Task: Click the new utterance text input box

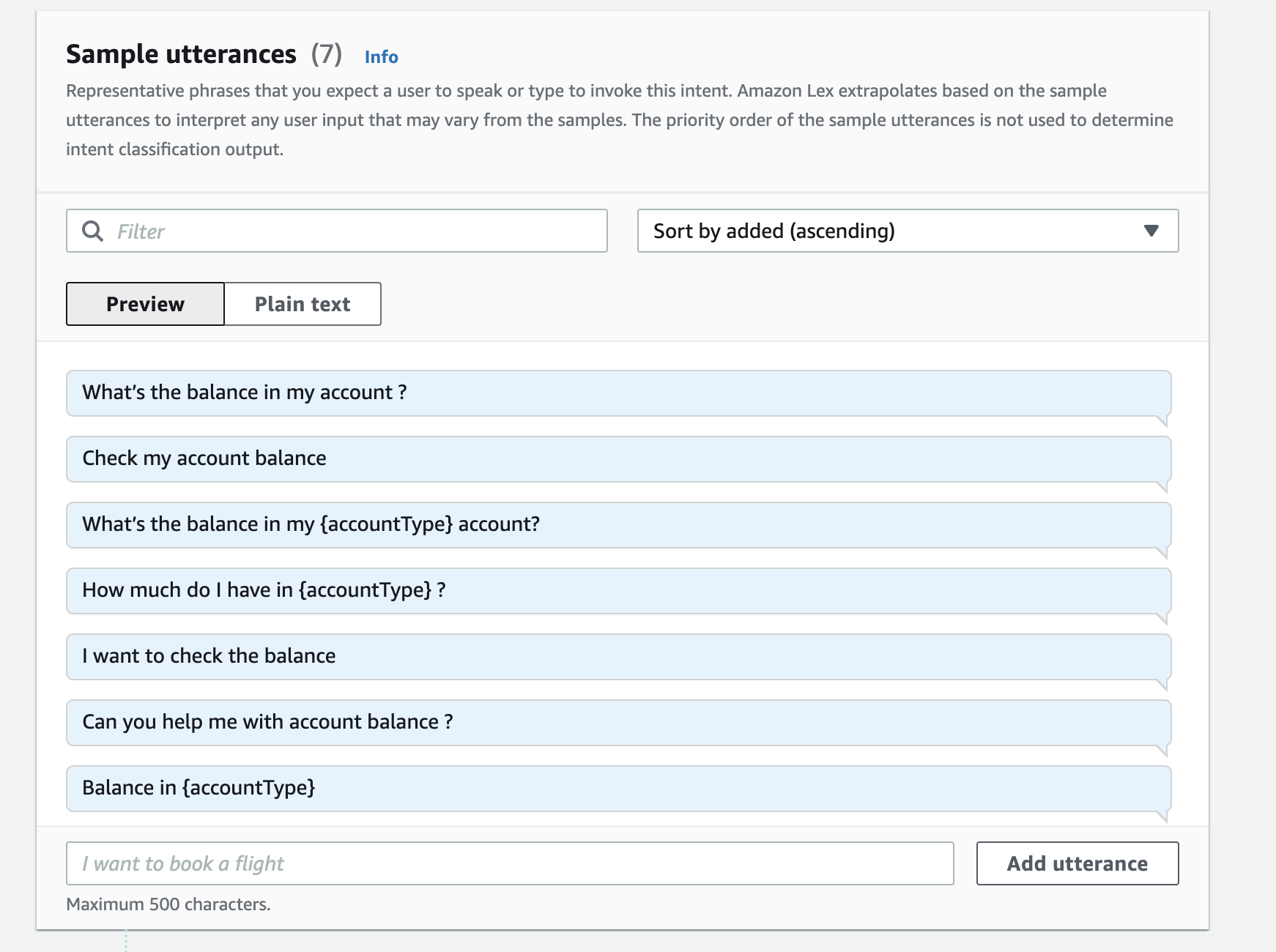Action: (510, 863)
